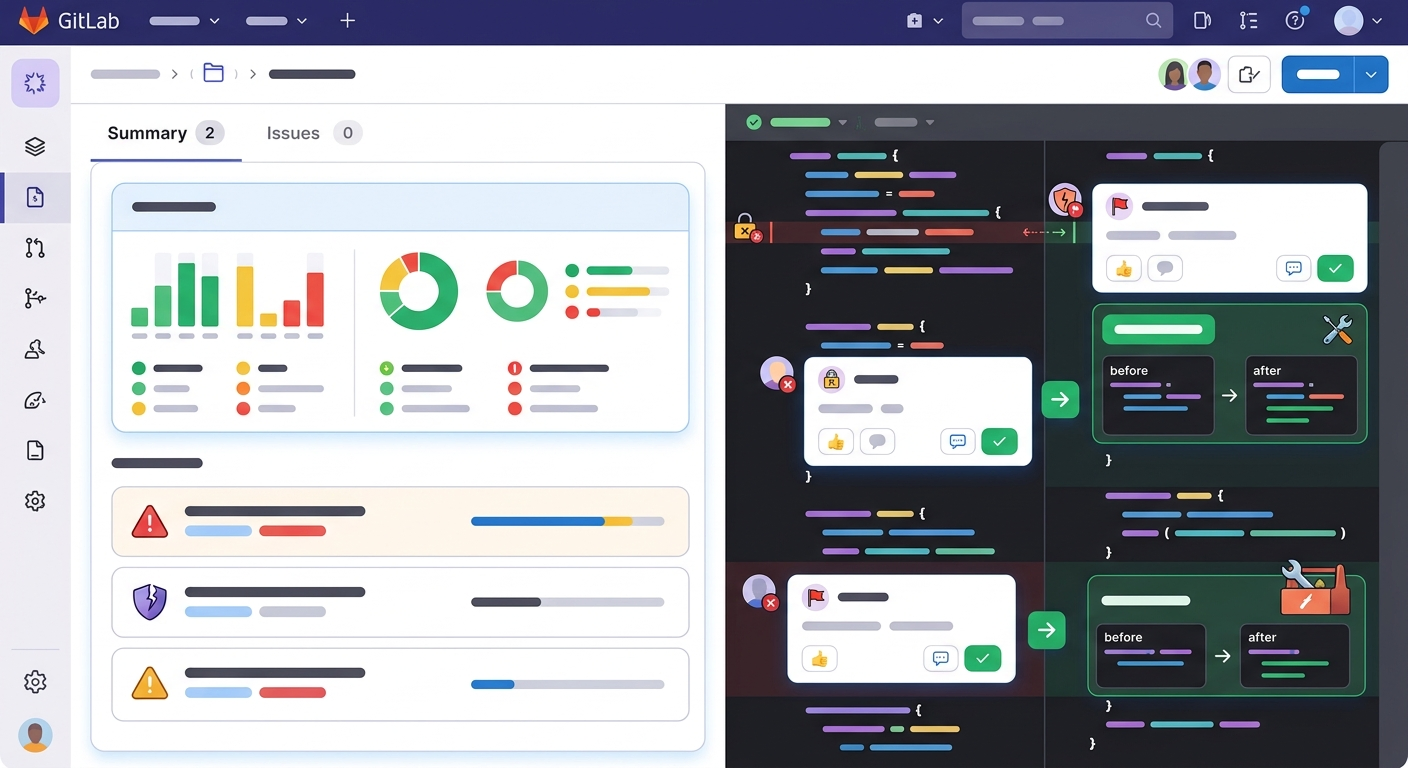This screenshot has width=1408, height=768.
Task: Click progress bar of the red alert row
Action: click(x=567, y=521)
